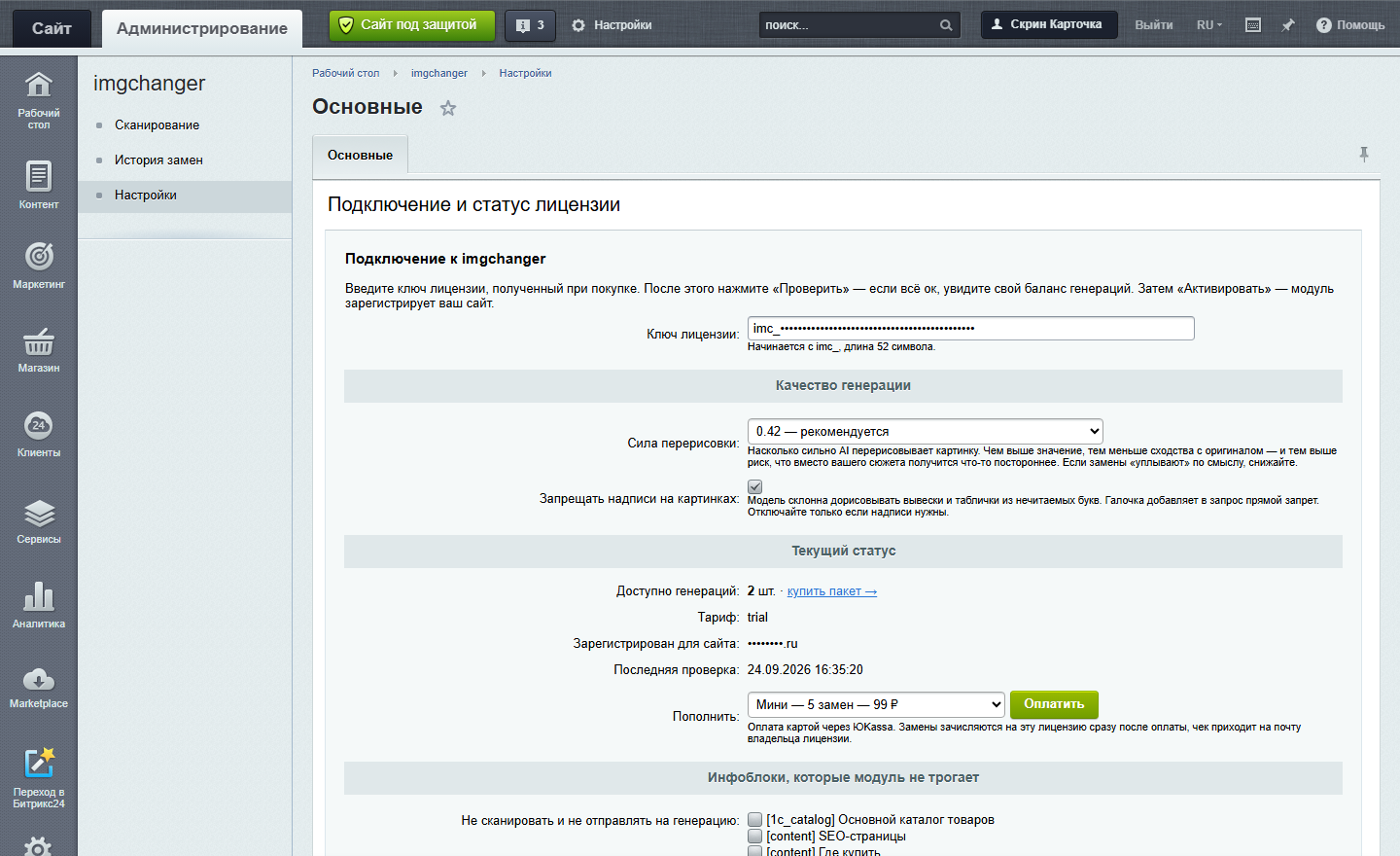Open История замен in the imgchanger menu
Screen dimensions: 1400x856
[158, 160]
